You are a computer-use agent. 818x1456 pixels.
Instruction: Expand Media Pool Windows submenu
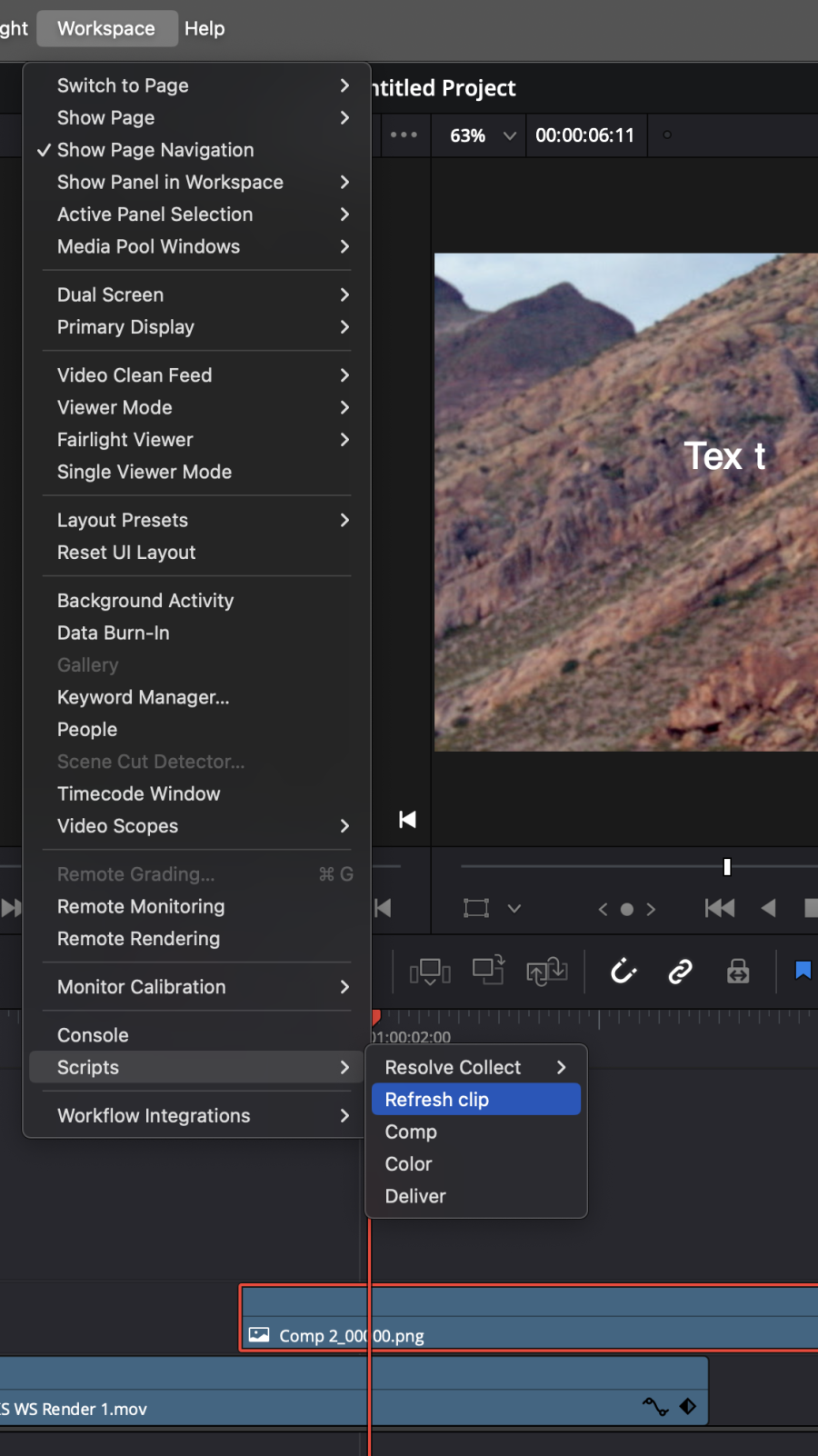(x=196, y=246)
